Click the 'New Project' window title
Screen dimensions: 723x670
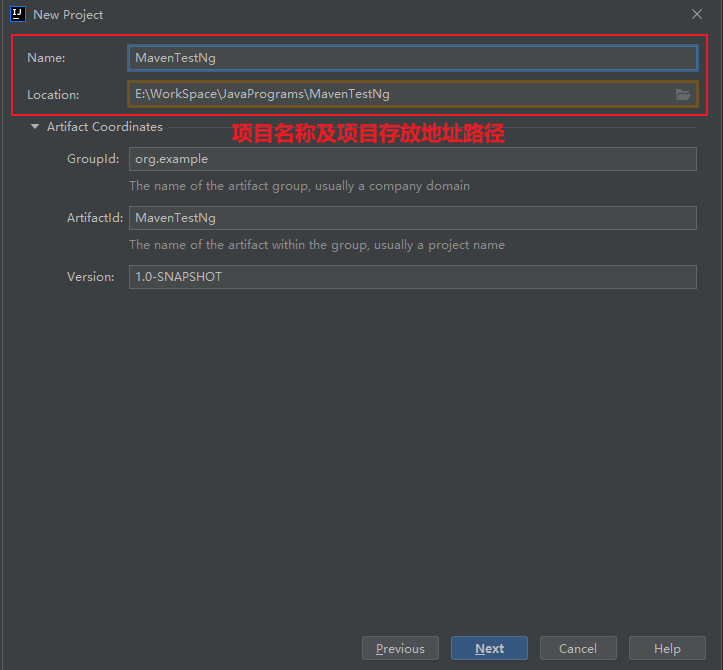pos(68,15)
